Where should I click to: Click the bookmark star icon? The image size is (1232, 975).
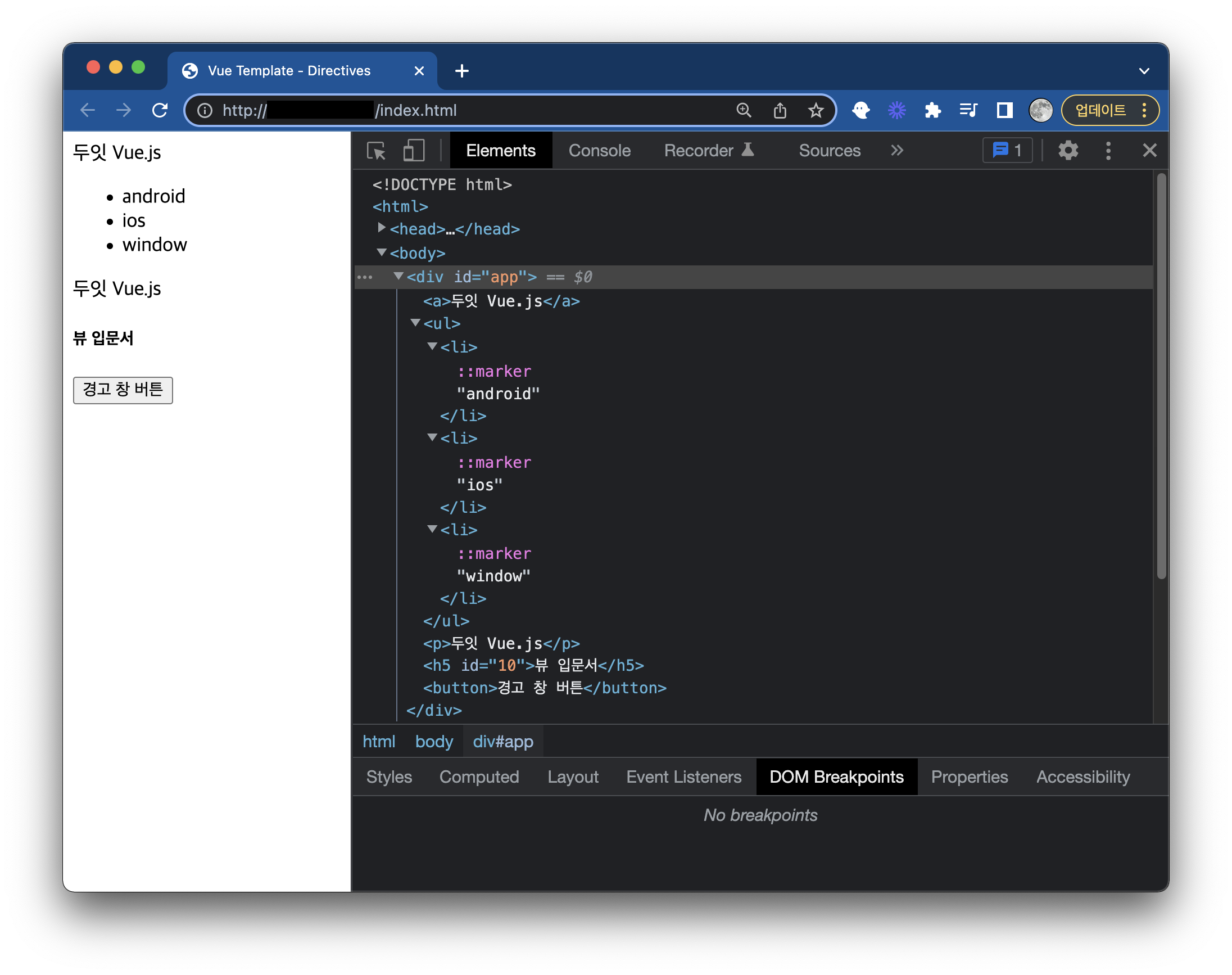pos(816,110)
